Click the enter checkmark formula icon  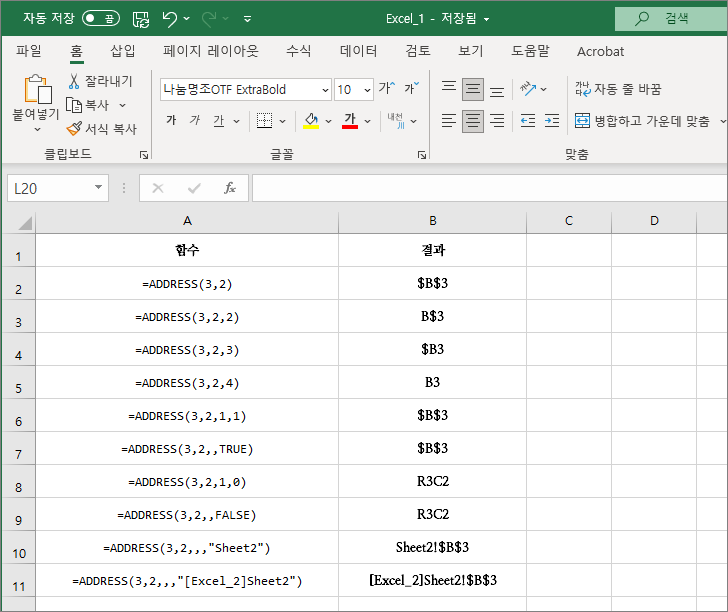click(194, 188)
